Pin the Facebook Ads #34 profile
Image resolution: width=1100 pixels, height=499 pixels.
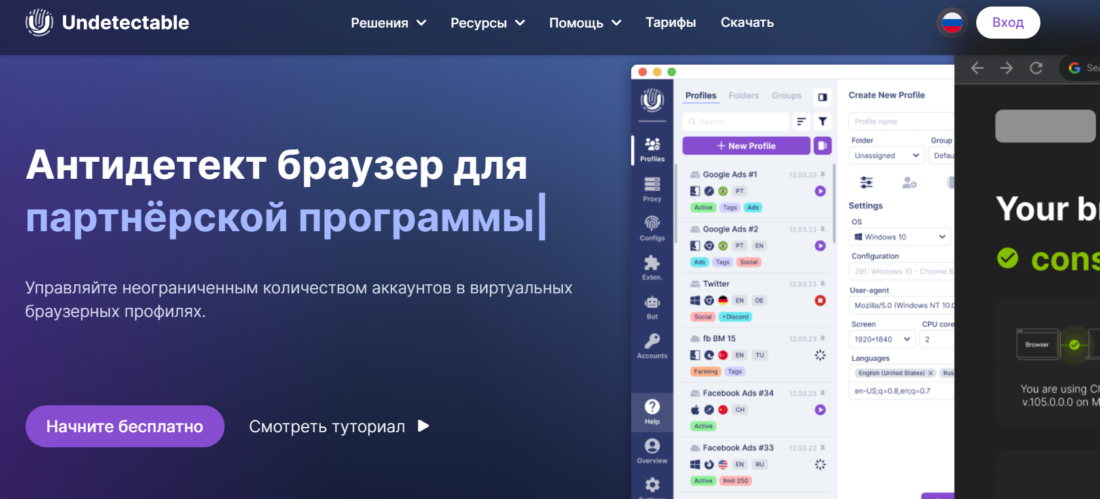point(823,393)
